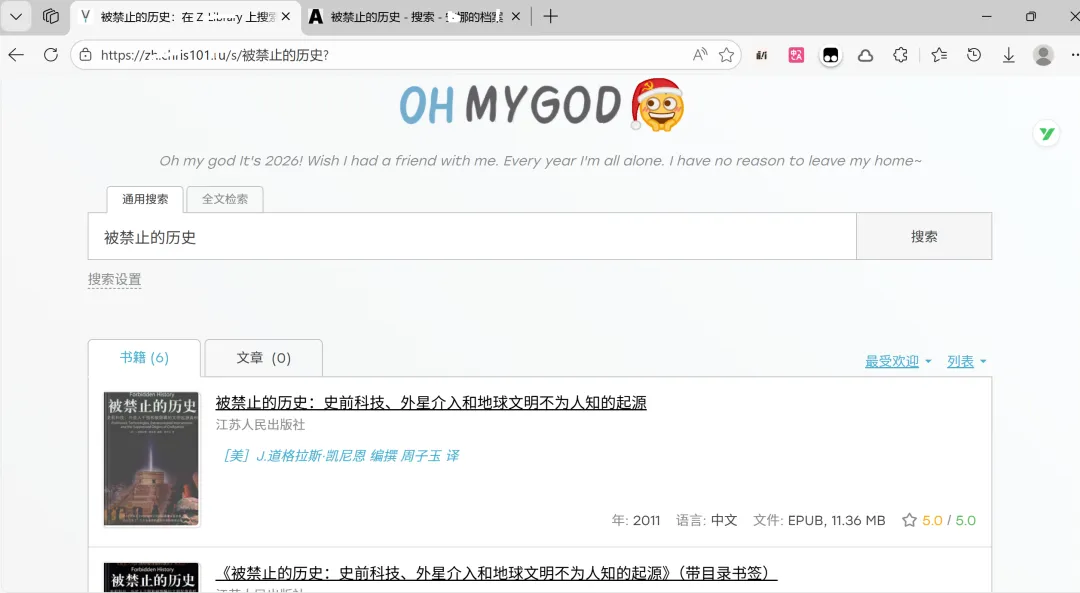
Task: Open first book cover thumbnail
Action: [152, 459]
